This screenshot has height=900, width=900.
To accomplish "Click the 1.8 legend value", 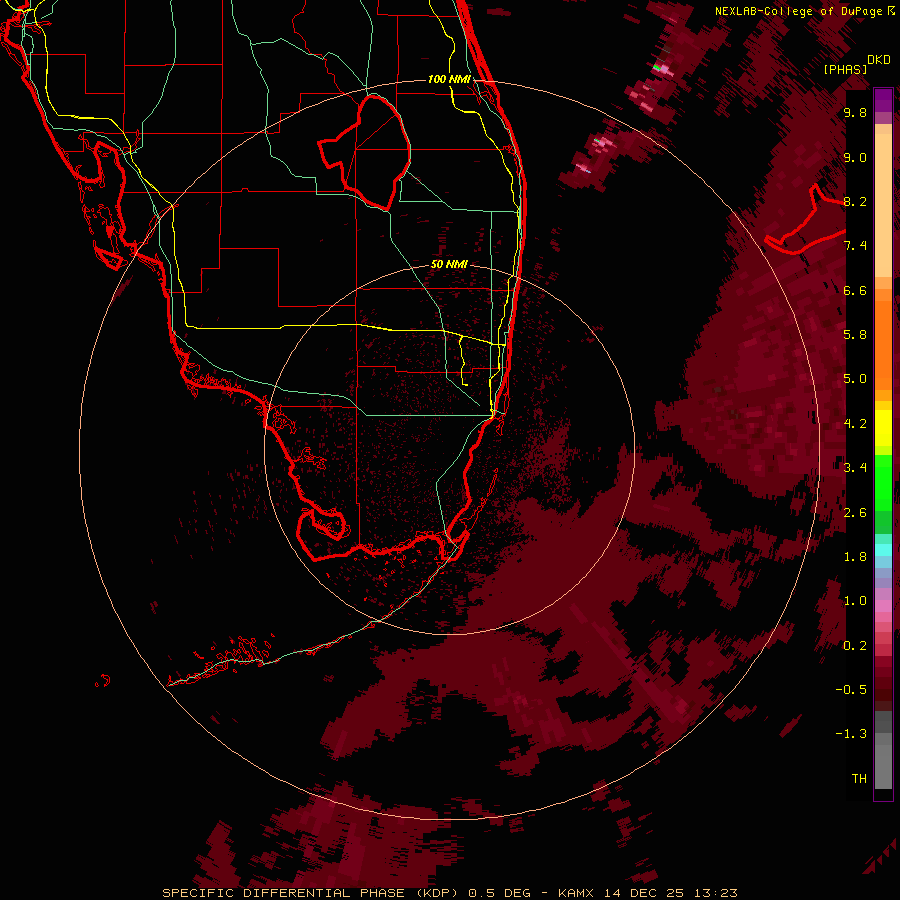I will point(855,557).
